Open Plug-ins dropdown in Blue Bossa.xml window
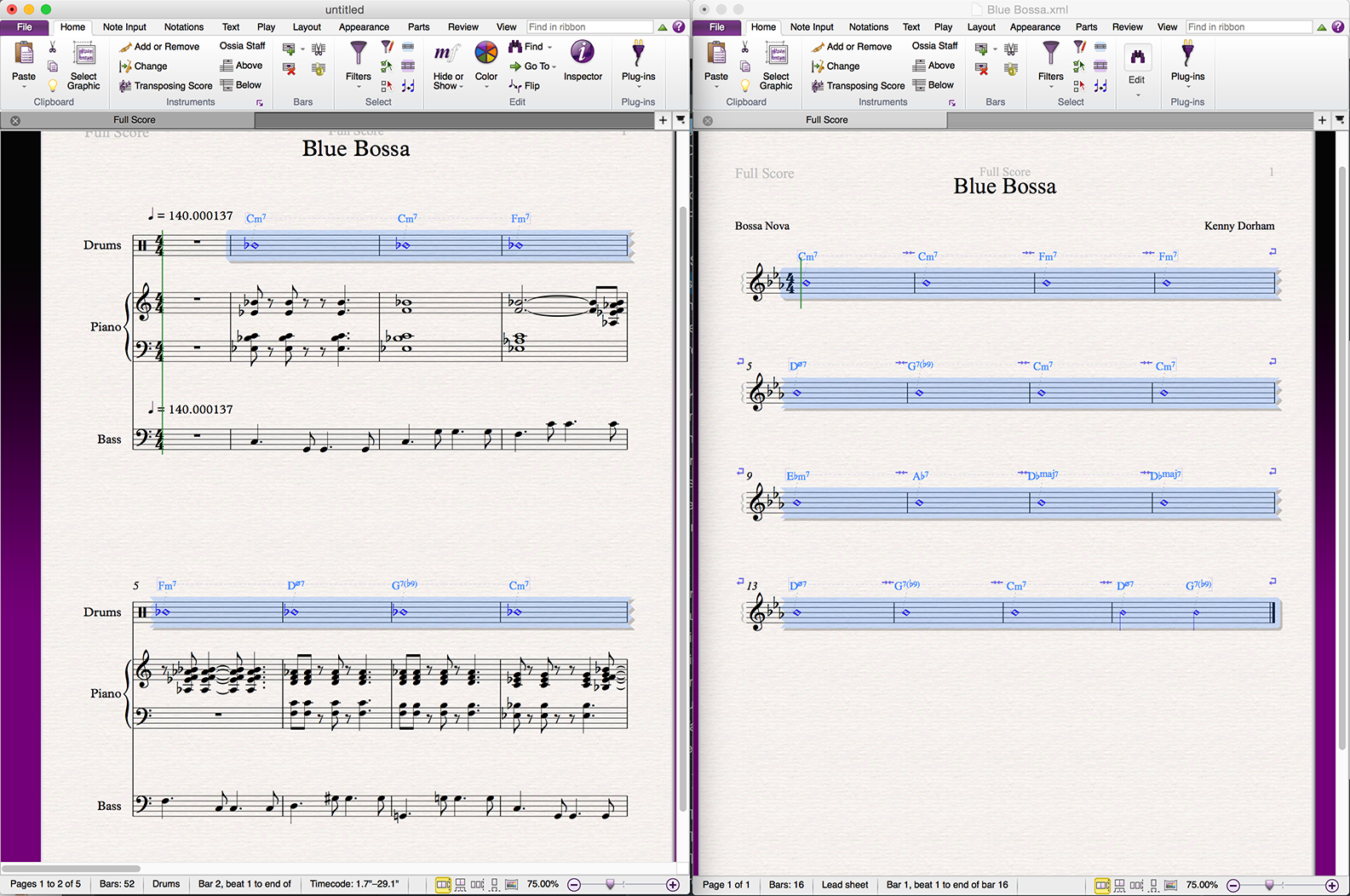Screen dimensions: 1350x896 [1187, 63]
